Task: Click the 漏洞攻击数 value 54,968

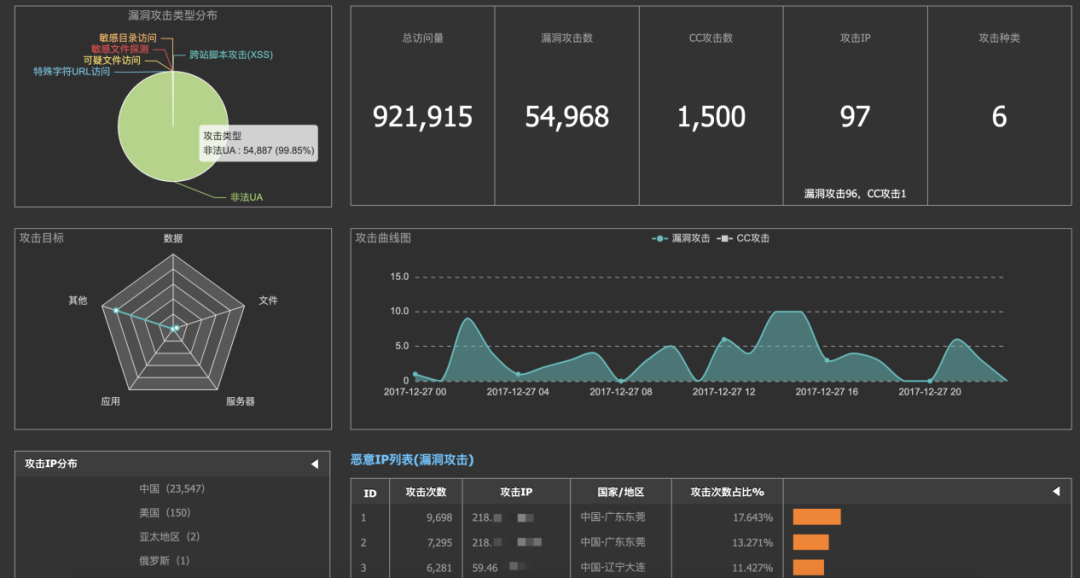Action: [x=567, y=116]
